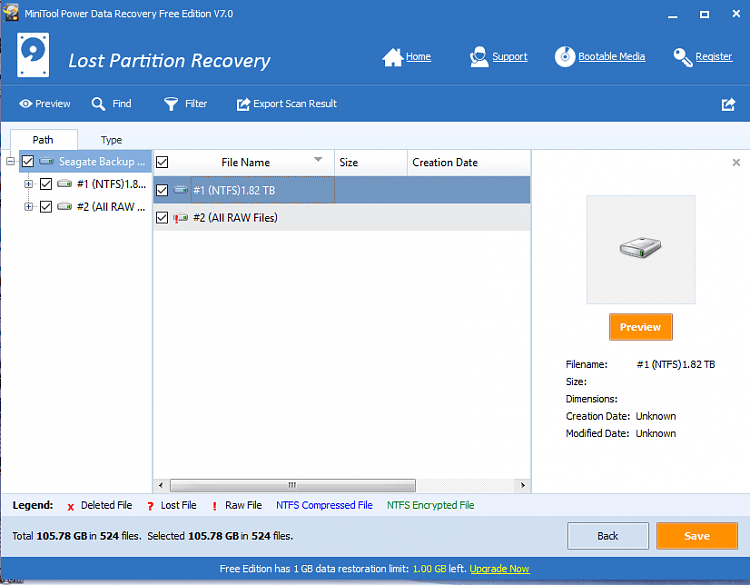Image resolution: width=750 pixels, height=585 pixels.
Task: Toggle the Seagate Backup root checkbox
Action: (x=28, y=161)
